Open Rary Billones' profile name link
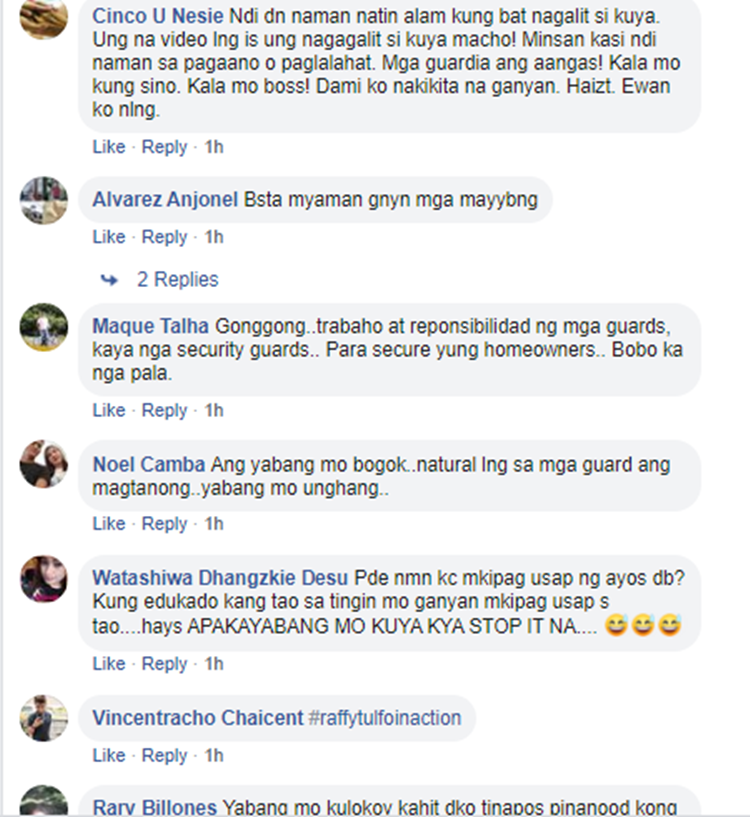The image size is (750, 817). [x=154, y=807]
